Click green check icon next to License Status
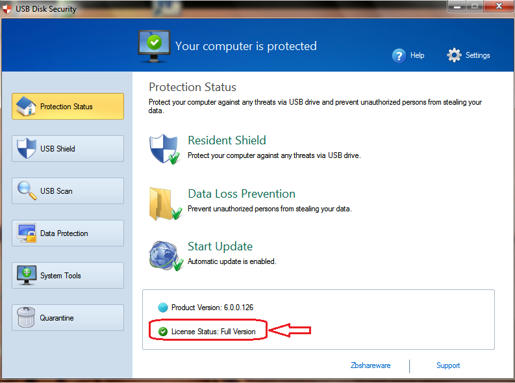 [x=163, y=331]
